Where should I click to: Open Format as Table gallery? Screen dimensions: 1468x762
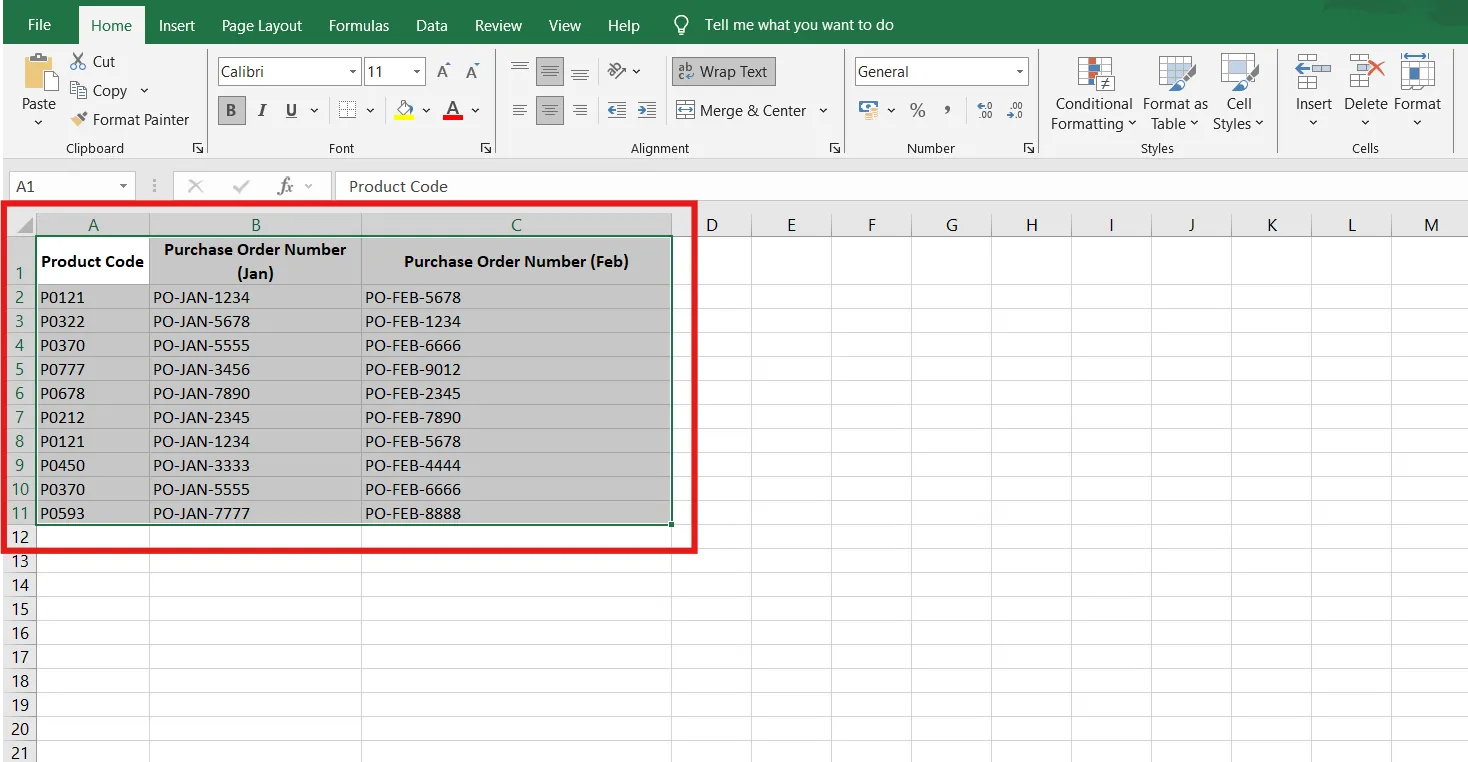coord(1176,93)
